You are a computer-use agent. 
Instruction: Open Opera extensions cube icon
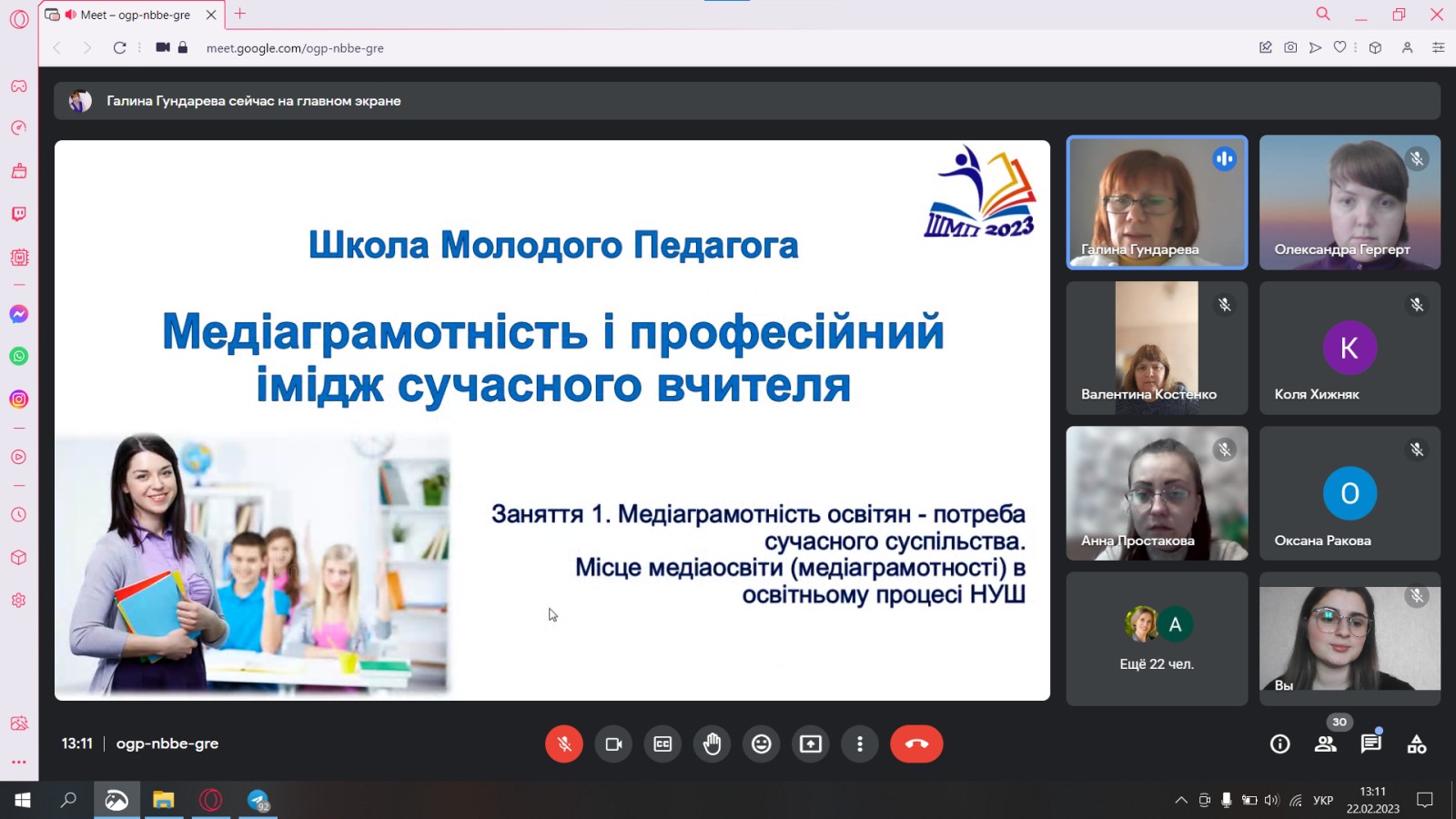pos(1375,47)
